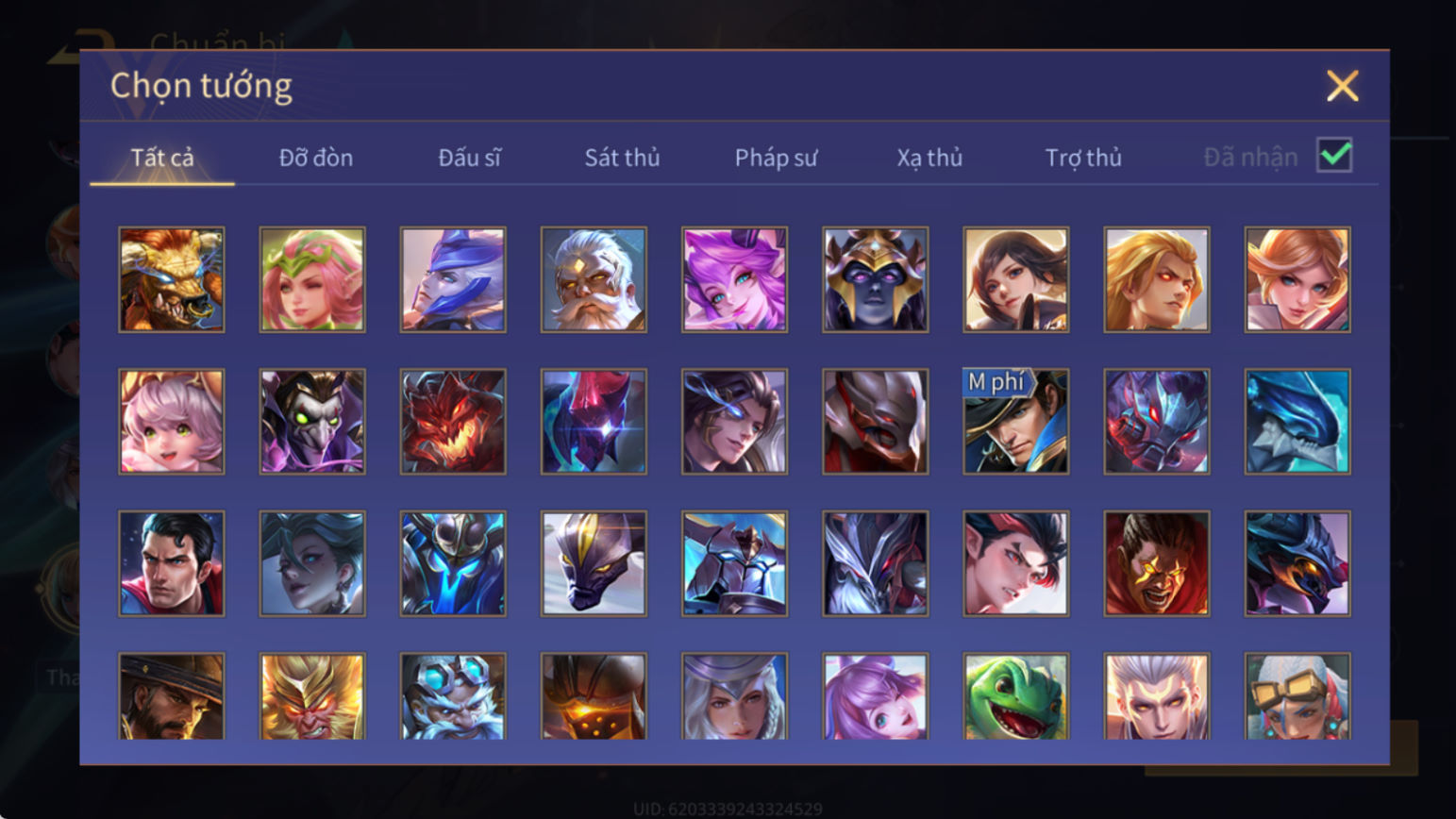Choose the purple-haired horned girl hero
The width and height of the screenshot is (1456, 819).
(734, 279)
